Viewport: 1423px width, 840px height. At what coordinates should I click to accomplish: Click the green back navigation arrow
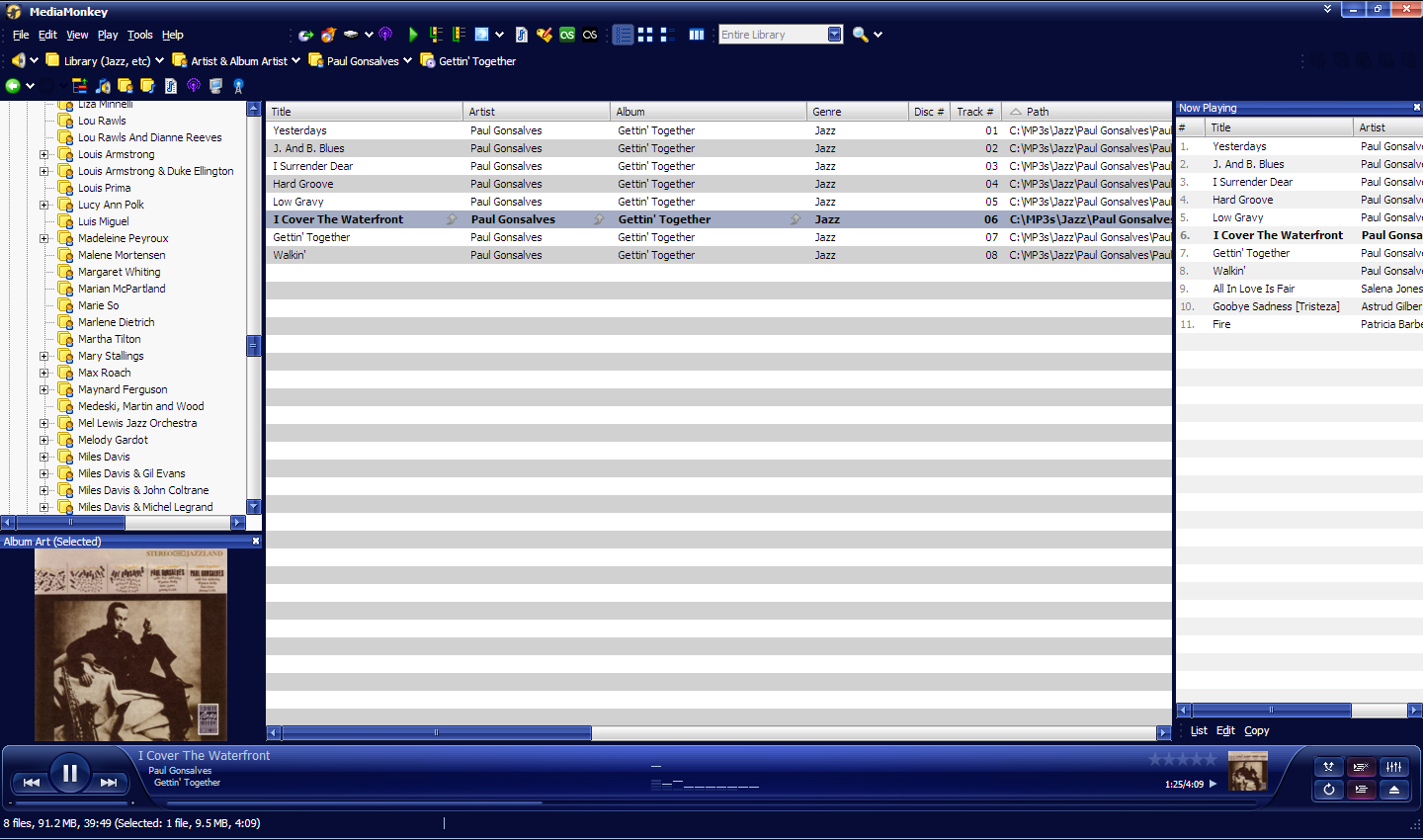point(13,86)
